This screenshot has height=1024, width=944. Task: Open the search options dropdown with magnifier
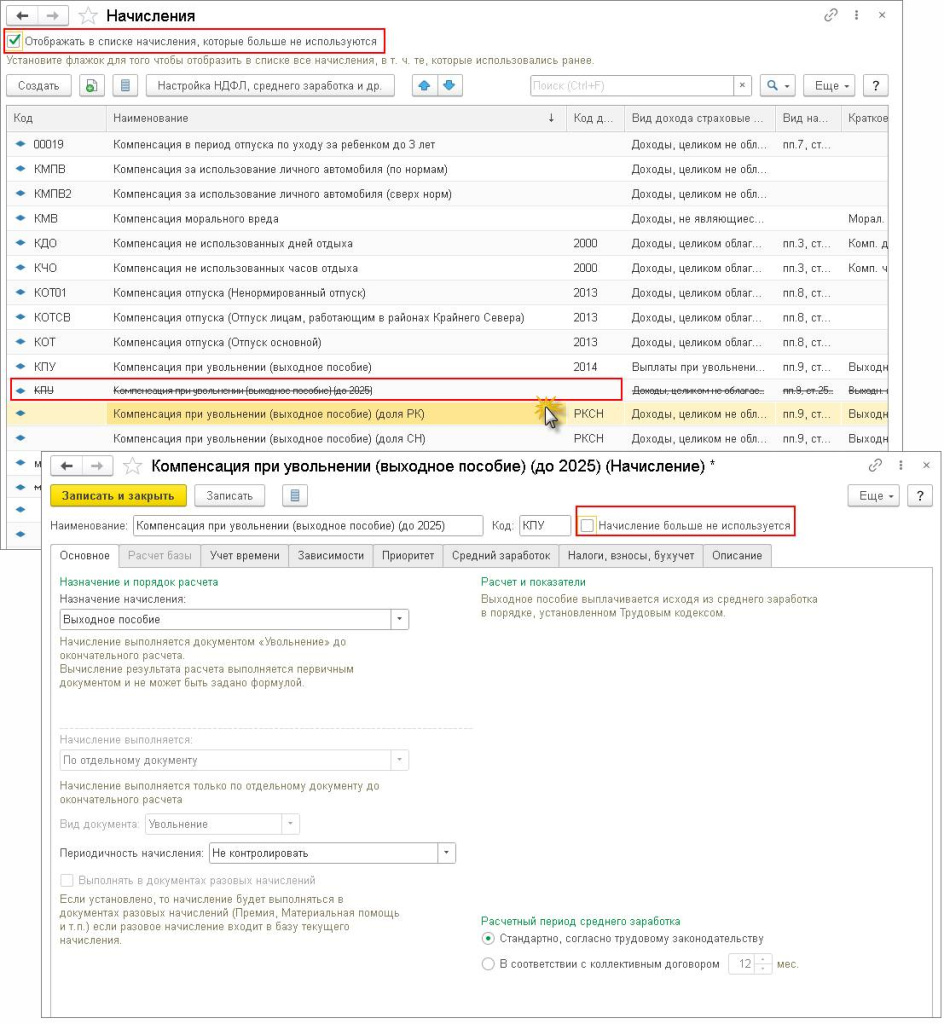click(x=777, y=86)
